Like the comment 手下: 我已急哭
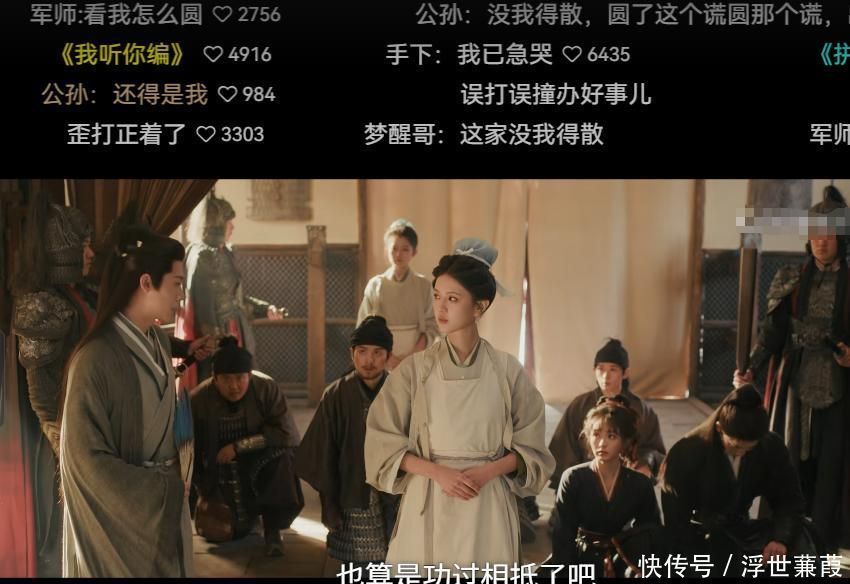Viewport: 850px width, 584px height. 572,54
